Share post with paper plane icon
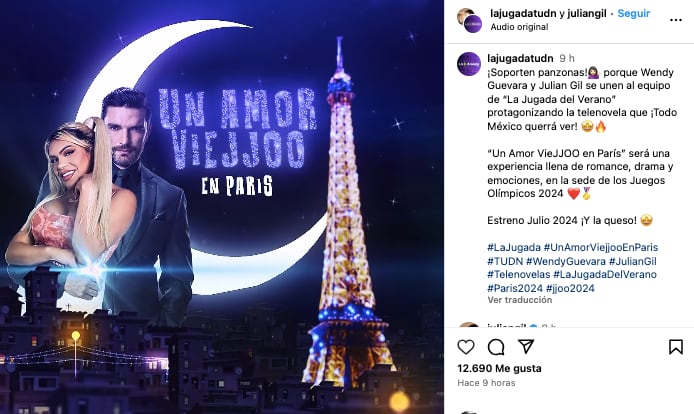 coord(526,346)
